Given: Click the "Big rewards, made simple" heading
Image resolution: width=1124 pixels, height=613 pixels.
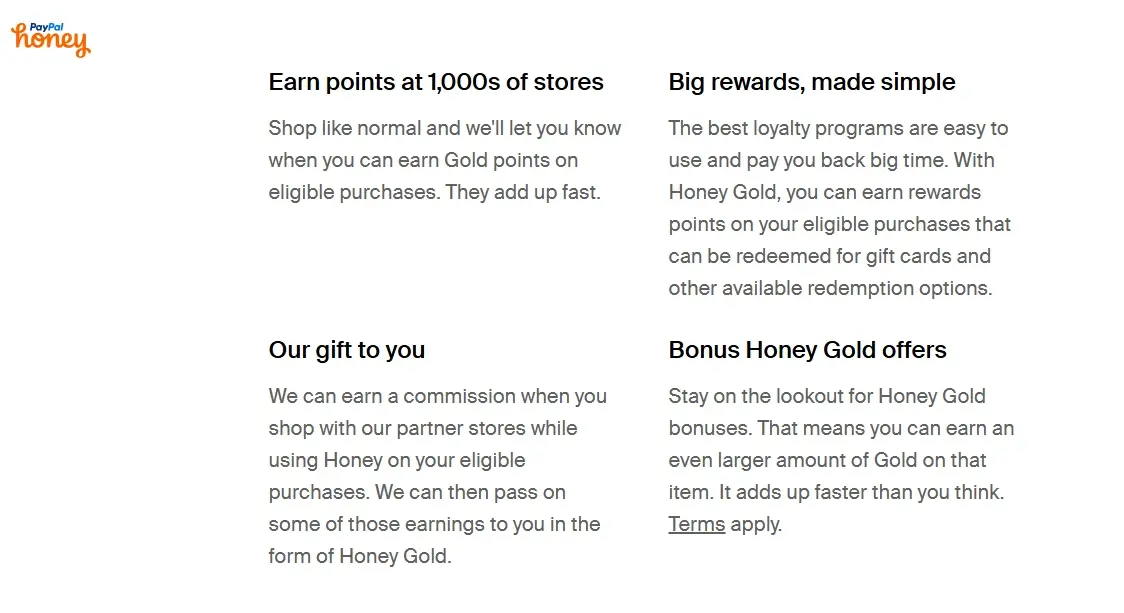Looking at the screenshot, I should (x=811, y=82).
